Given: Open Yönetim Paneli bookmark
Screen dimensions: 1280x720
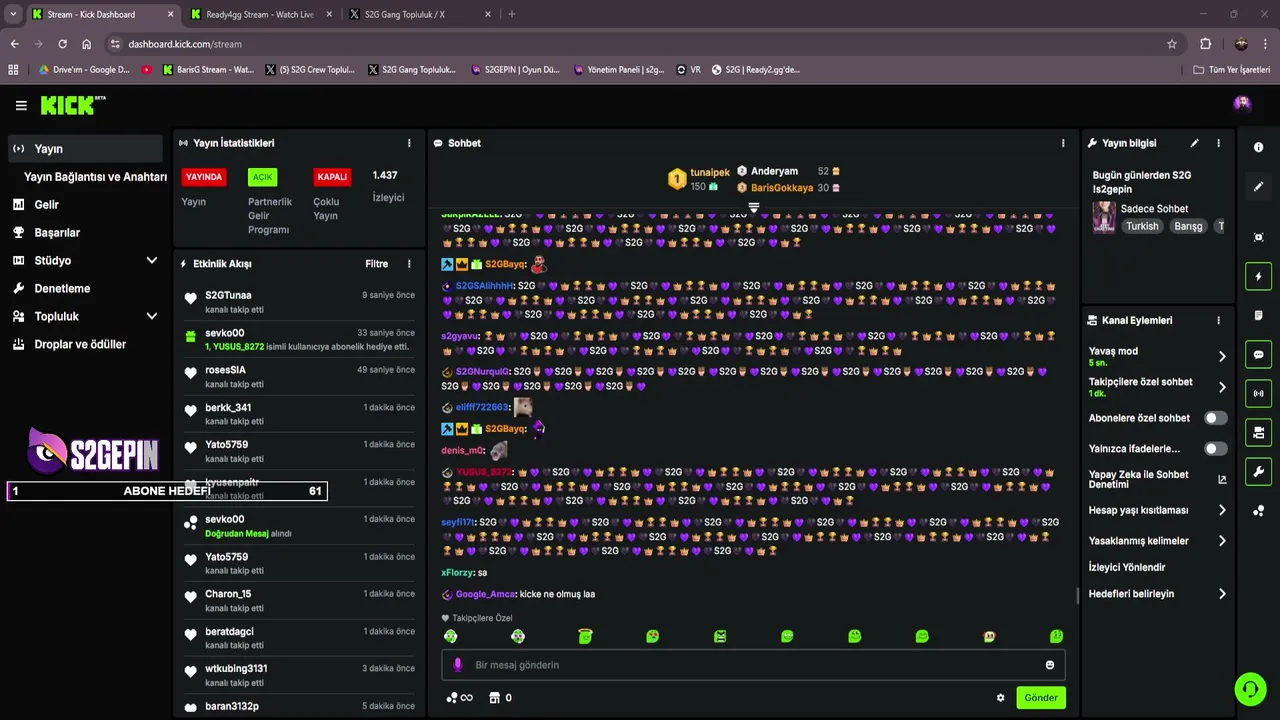Looking at the screenshot, I should coord(618,70).
